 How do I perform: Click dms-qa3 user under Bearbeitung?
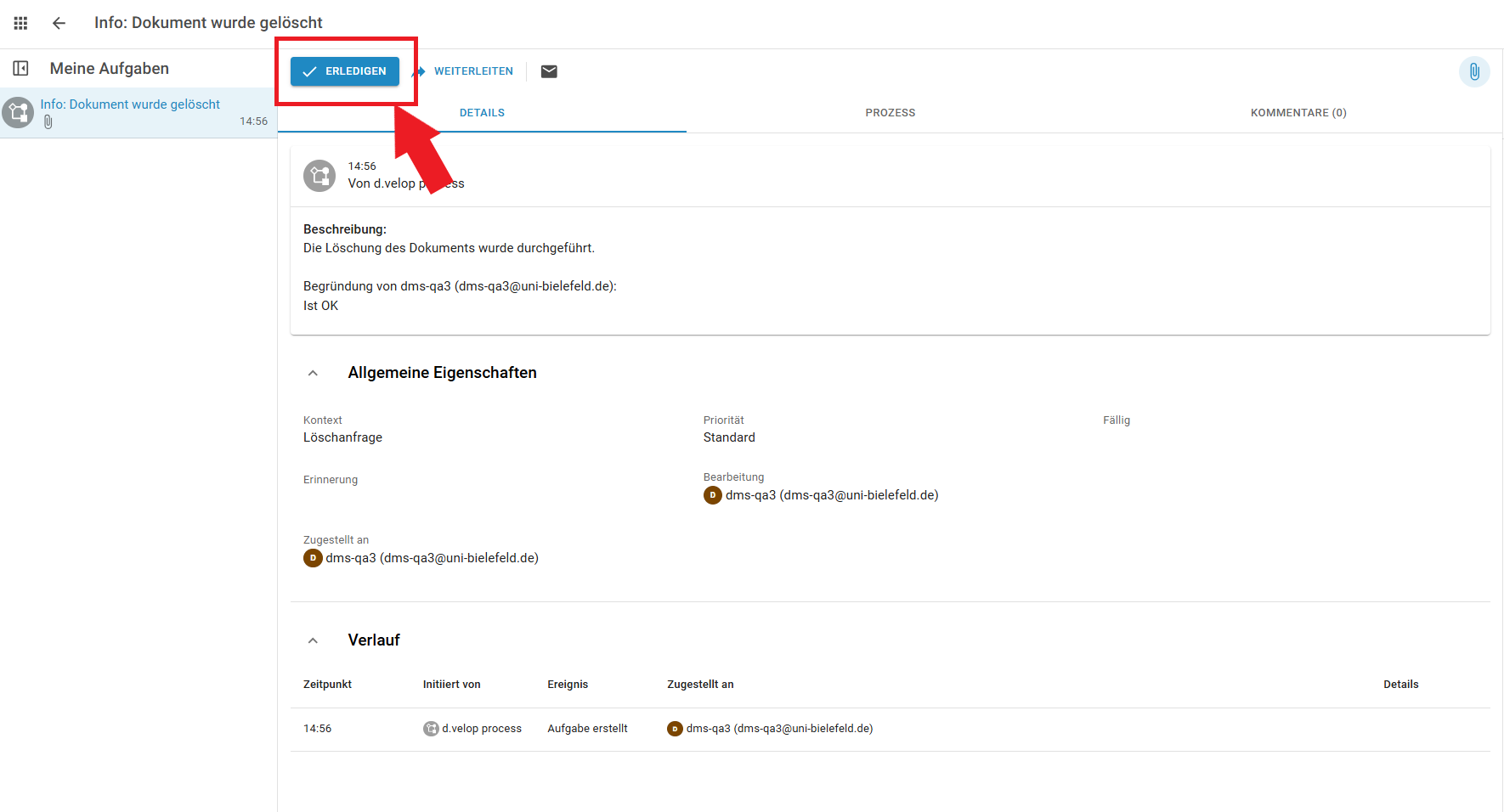pos(821,495)
